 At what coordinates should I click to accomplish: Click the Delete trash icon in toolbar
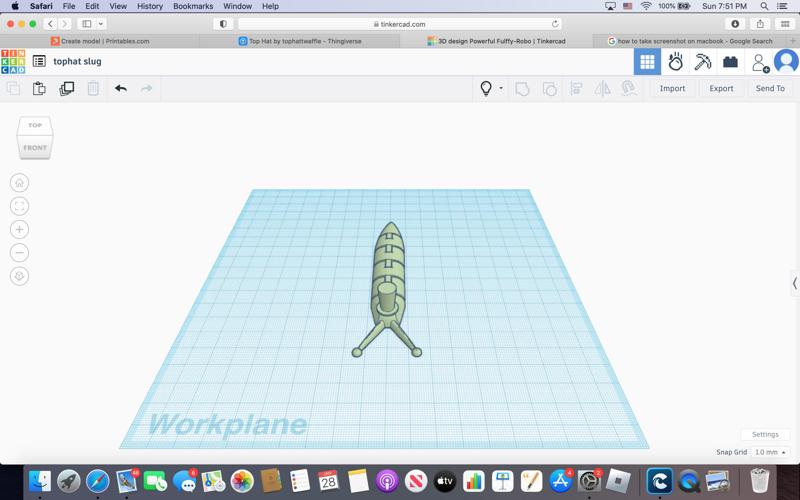click(x=93, y=88)
